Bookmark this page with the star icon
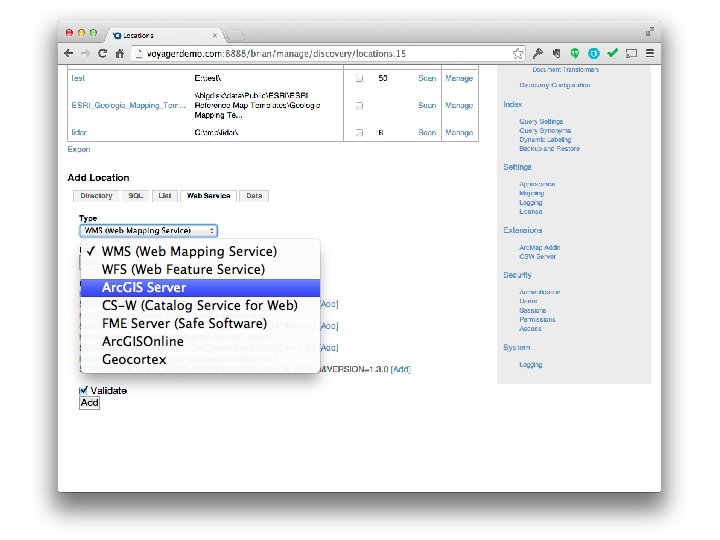 pyautogui.click(x=518, y=53)
